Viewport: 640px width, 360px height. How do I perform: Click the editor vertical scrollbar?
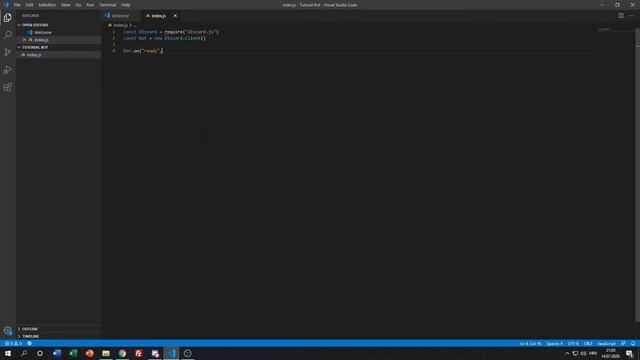(638, 176)
